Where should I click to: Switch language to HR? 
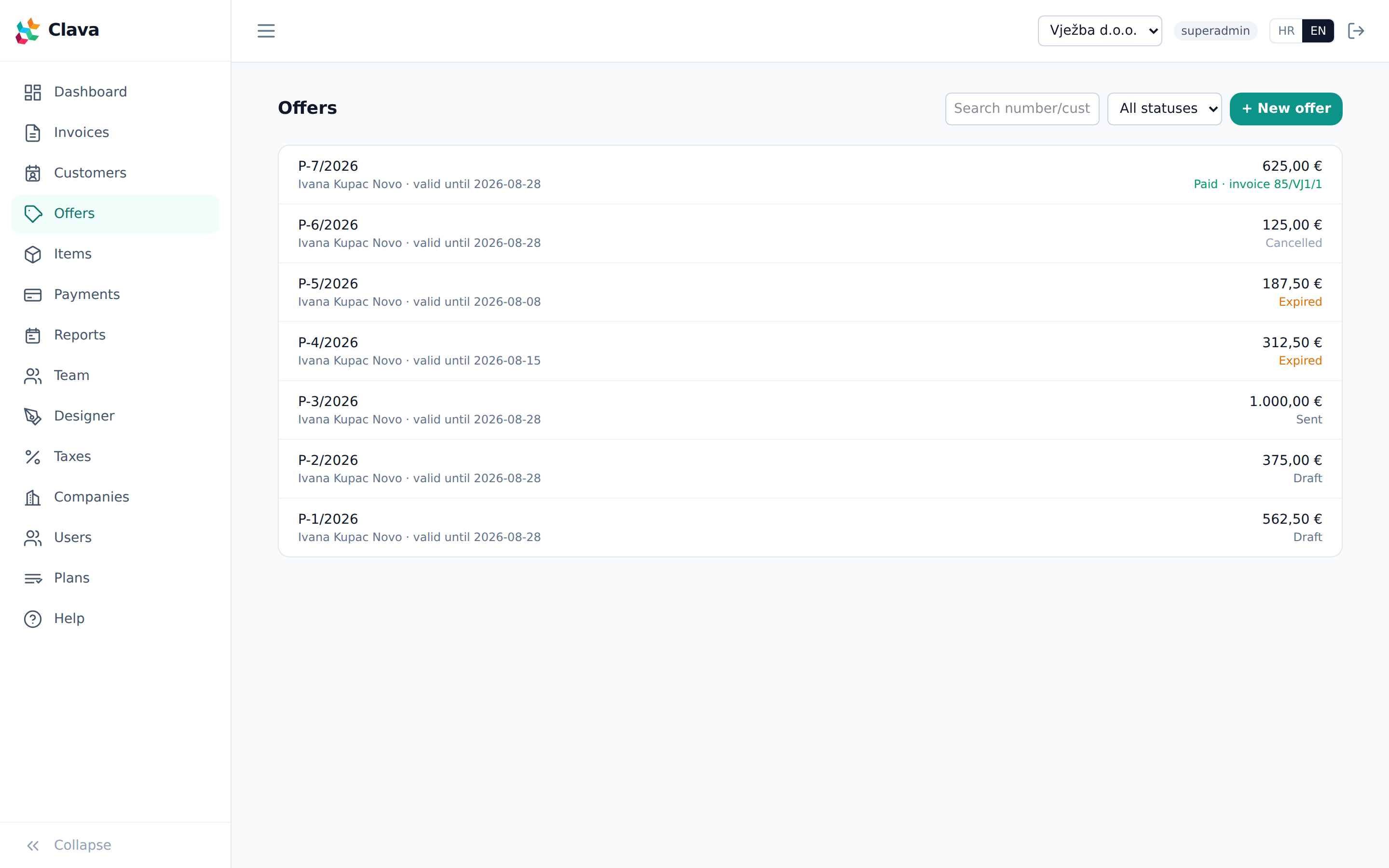pos(1286,30)
